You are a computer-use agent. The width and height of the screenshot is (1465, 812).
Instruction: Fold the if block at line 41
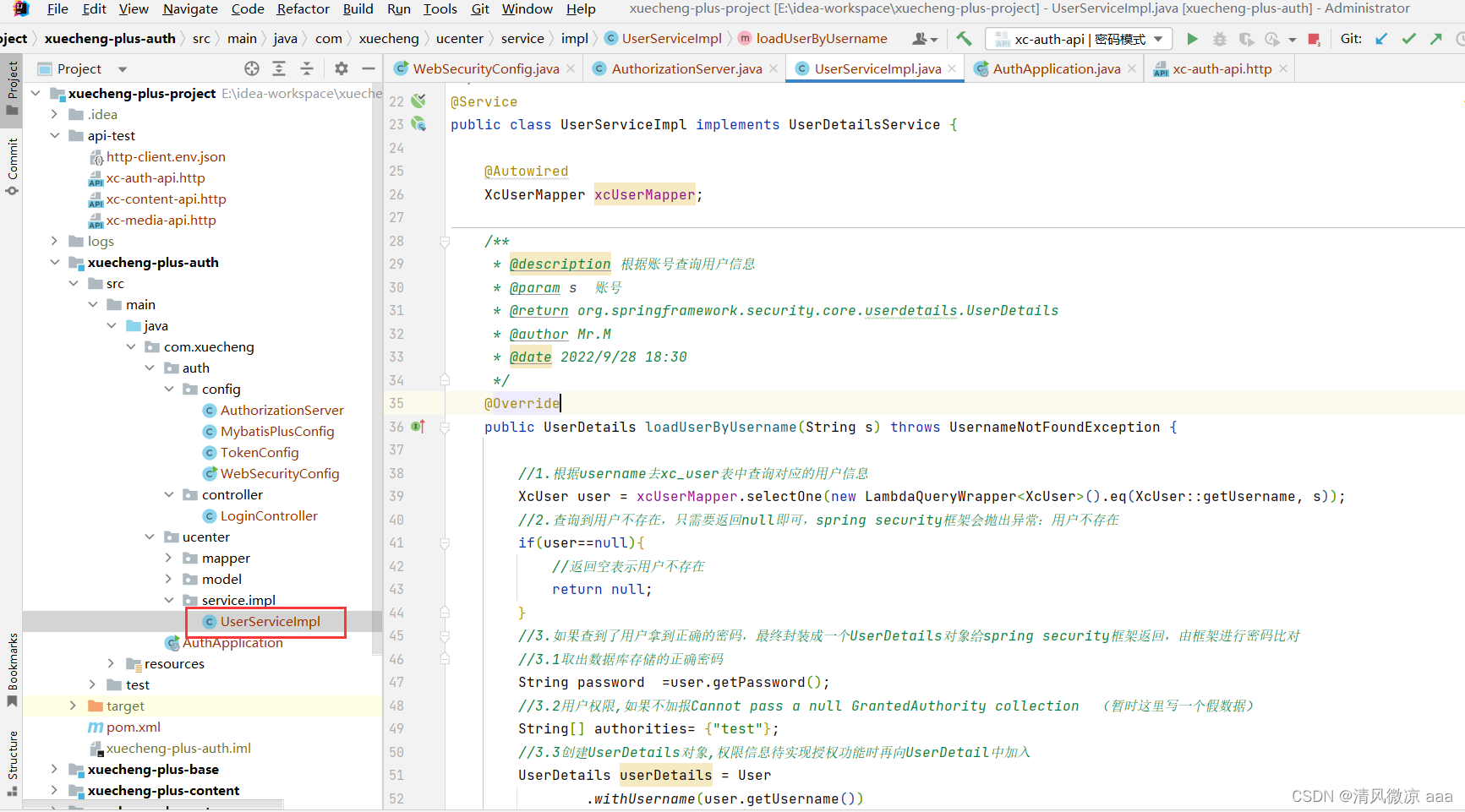coord(445,543)
